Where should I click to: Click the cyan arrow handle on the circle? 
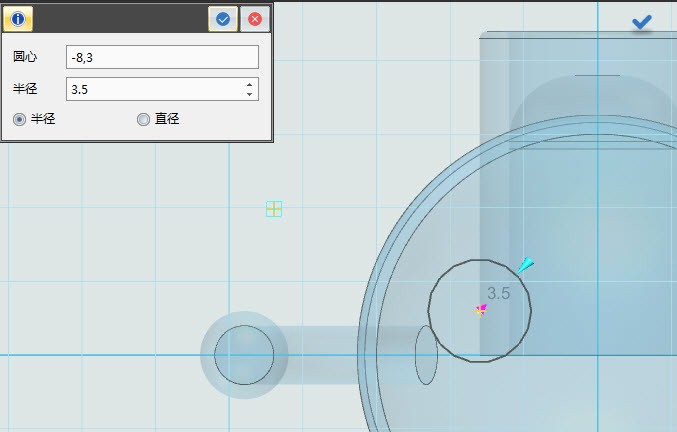tap(525, 265)
